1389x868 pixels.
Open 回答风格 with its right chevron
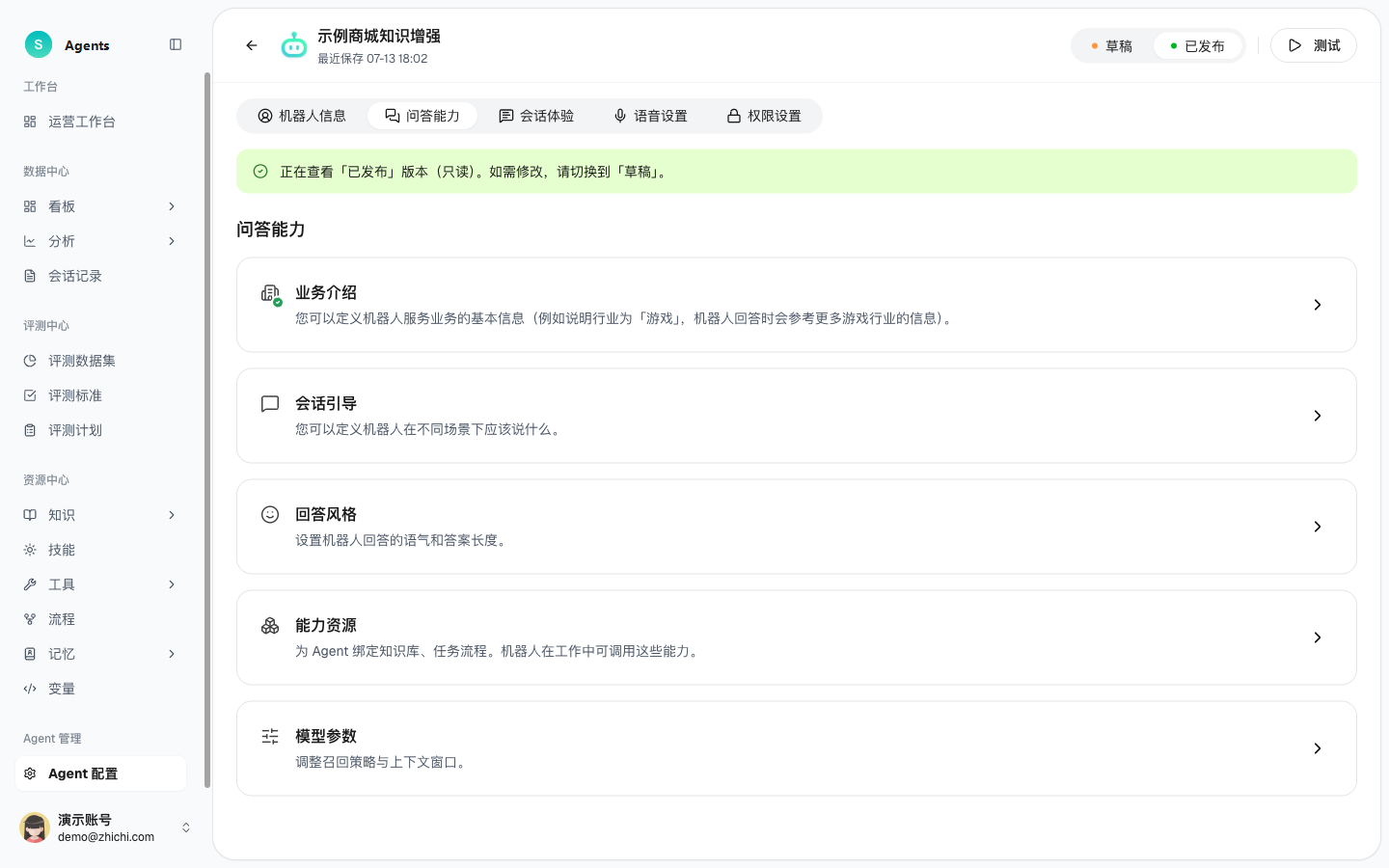click(1318, 527)
